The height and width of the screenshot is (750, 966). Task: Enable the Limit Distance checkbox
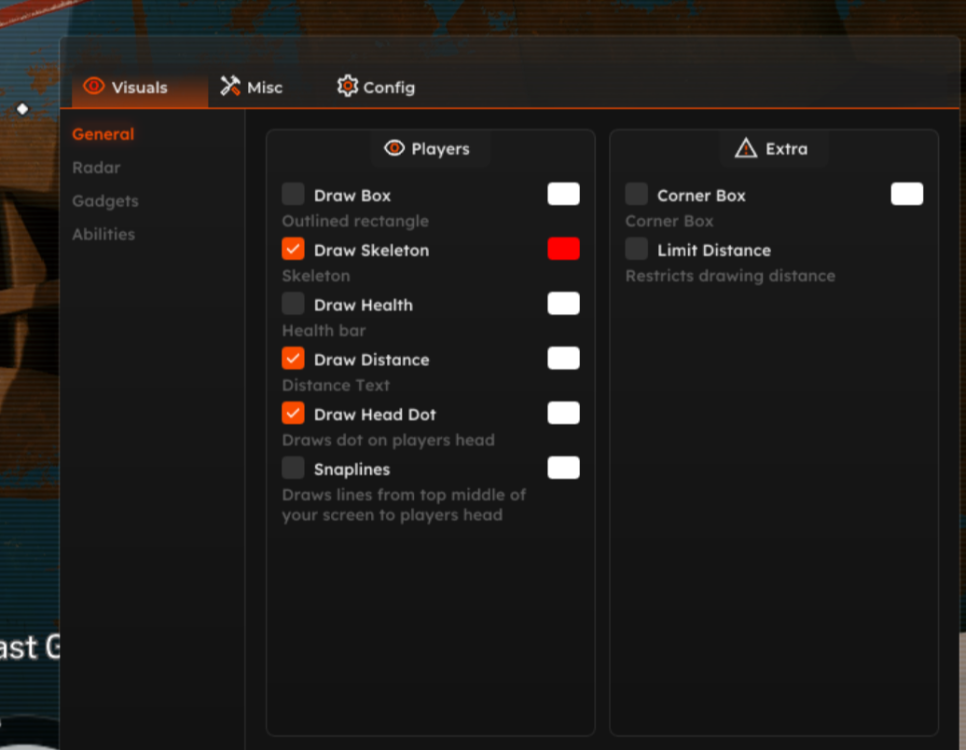click(637, 249)
